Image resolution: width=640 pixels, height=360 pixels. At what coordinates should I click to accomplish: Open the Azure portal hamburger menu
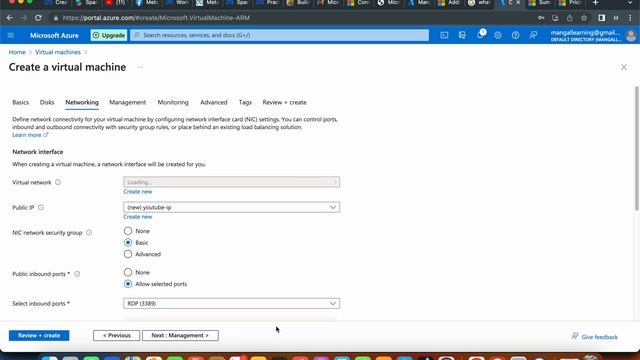(x=11, y=36)
